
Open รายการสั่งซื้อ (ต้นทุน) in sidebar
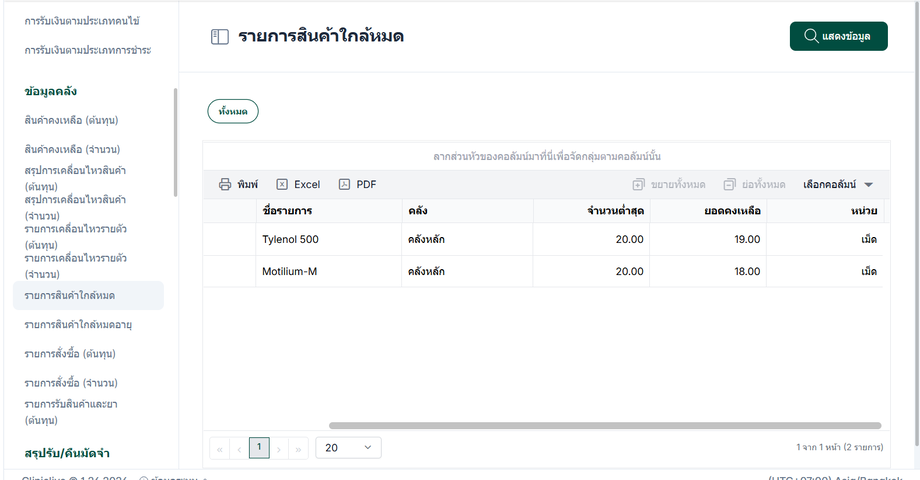(x=70, y=354)
